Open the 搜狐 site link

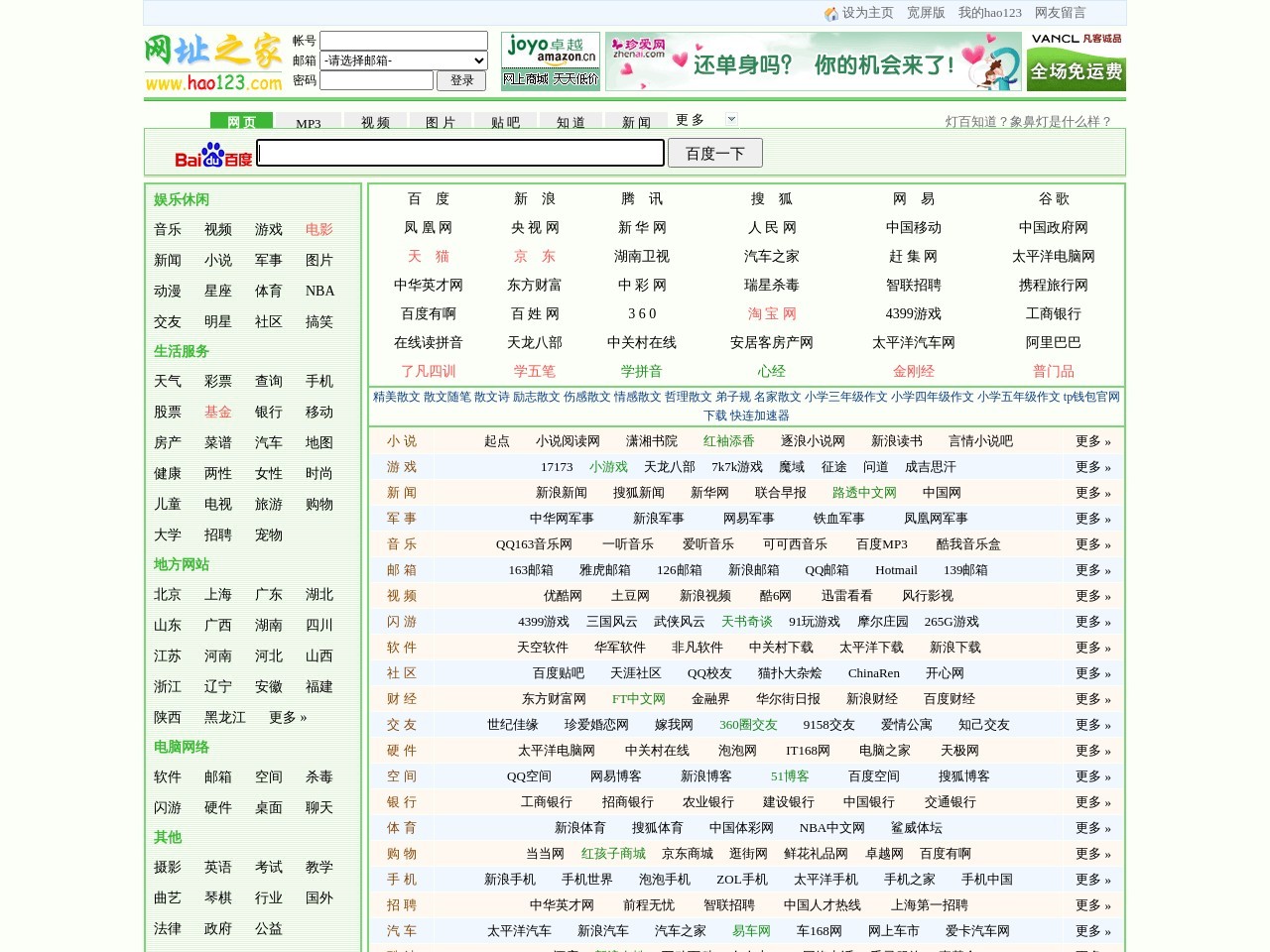772,199
